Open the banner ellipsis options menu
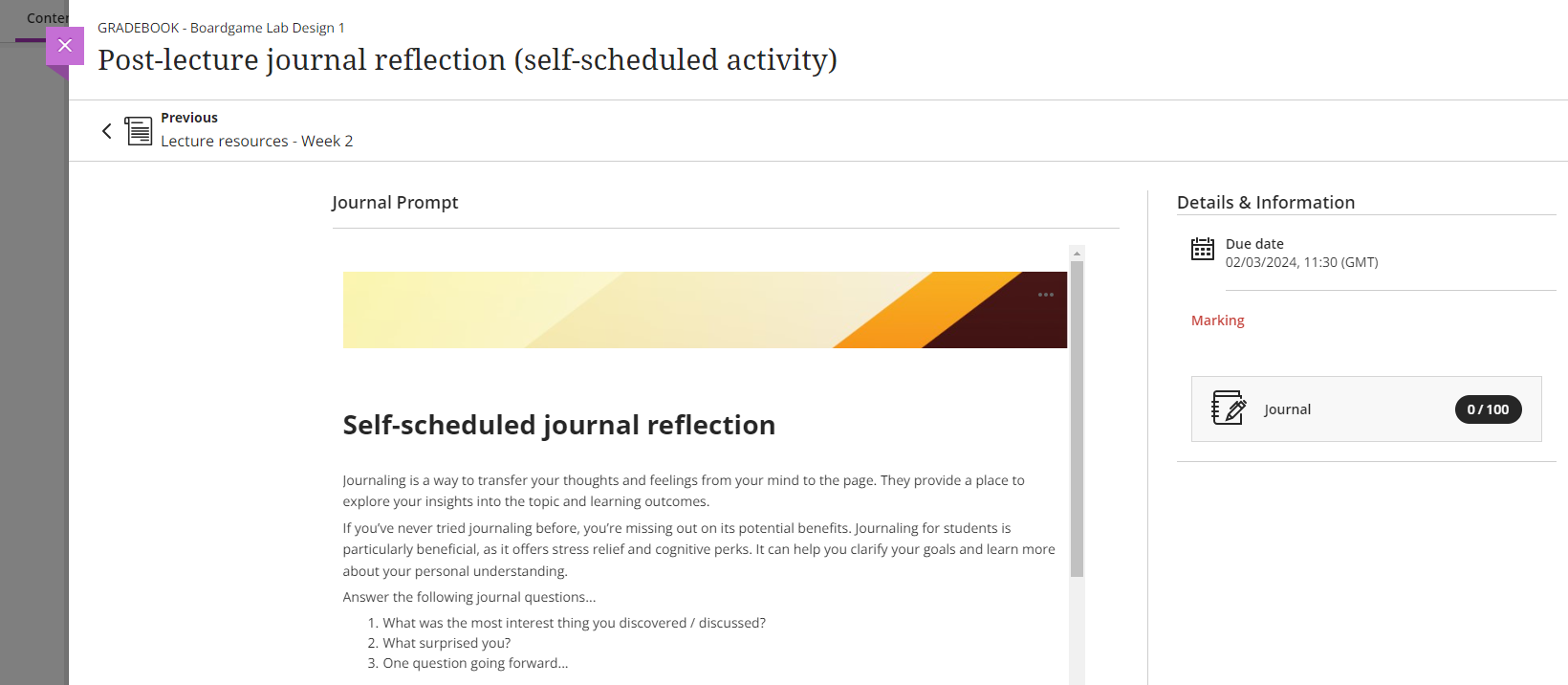This screenshot has height=685, width=1568. click(x=1046, y=295)
